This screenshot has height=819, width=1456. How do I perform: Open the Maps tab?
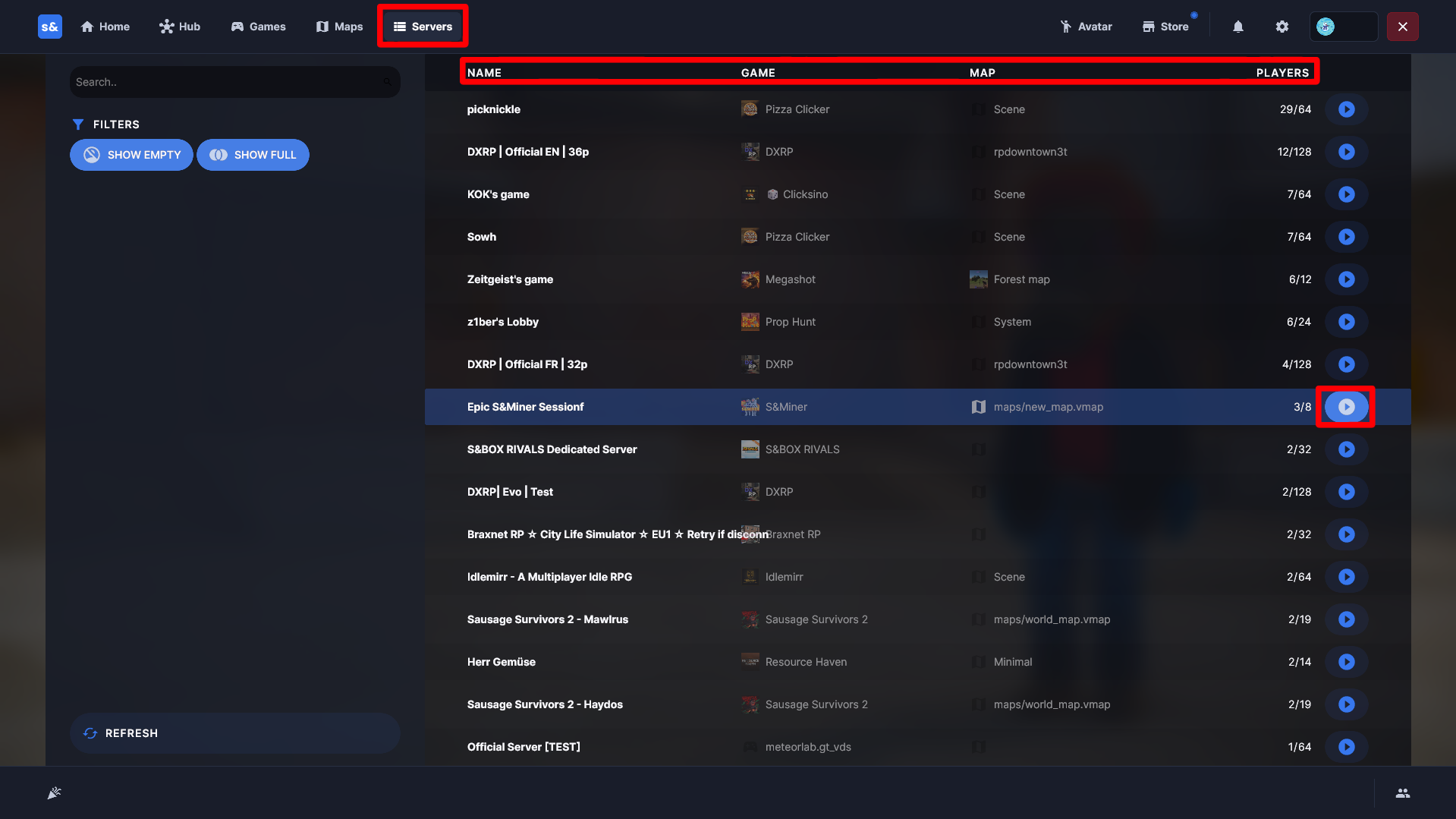(339, 27)
